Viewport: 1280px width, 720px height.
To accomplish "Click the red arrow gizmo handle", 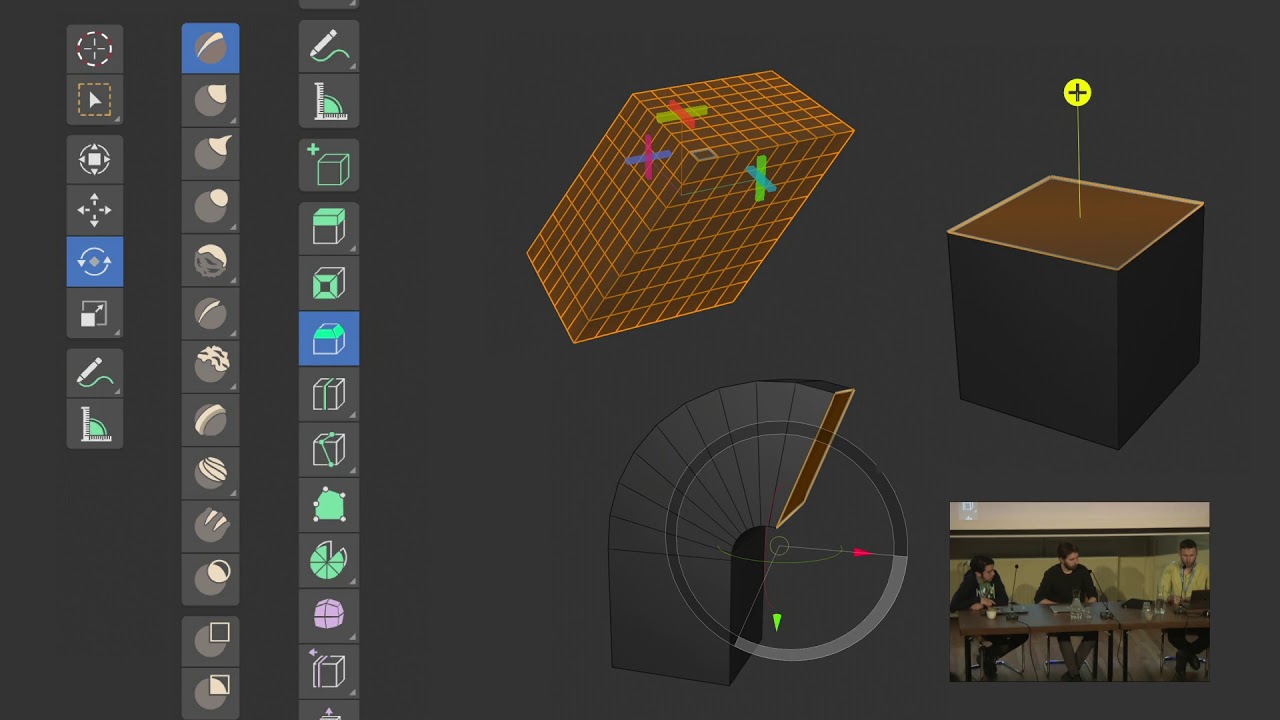I will (x=861, y=551).
